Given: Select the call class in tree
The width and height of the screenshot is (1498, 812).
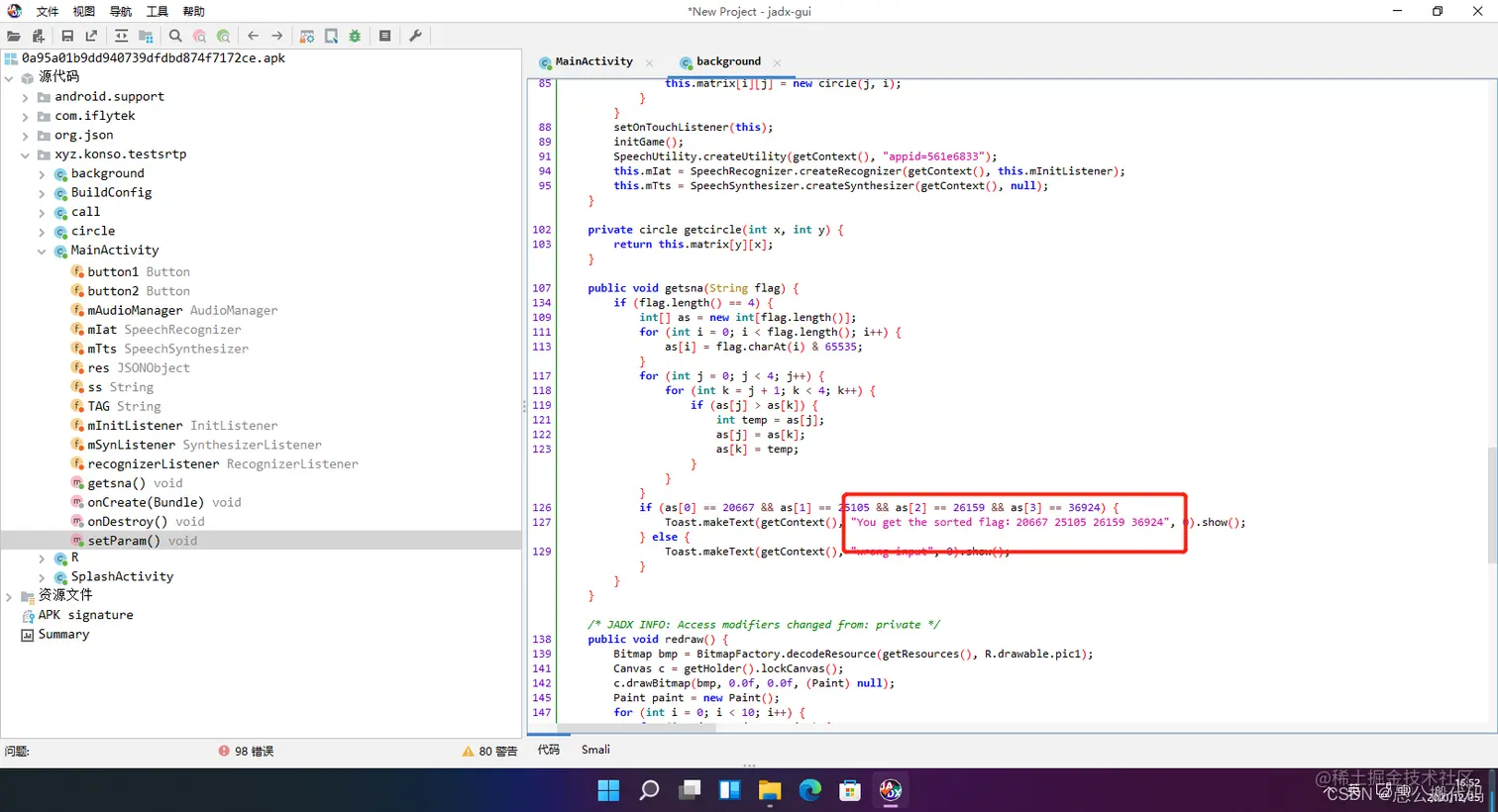Looking at the screenshot, I should point(85,212).
